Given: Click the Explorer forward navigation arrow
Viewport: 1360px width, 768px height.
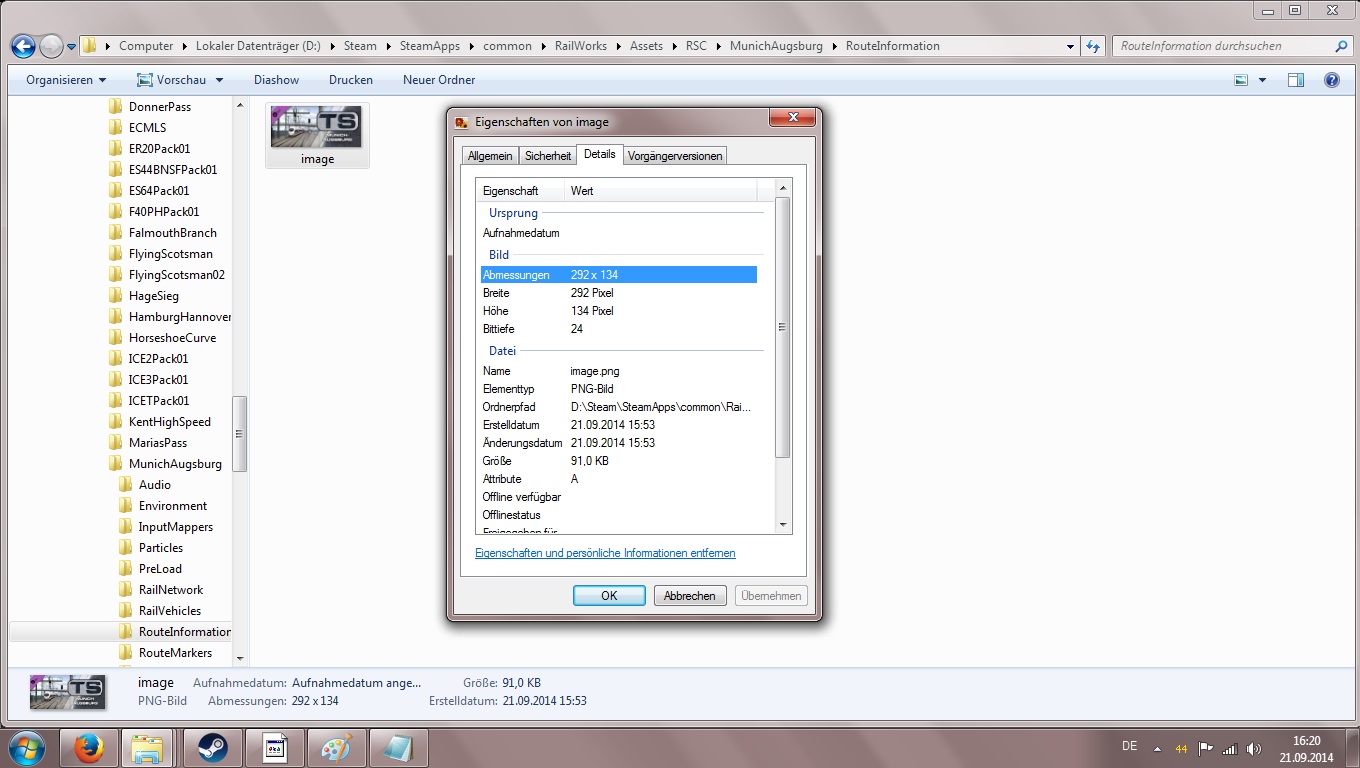Looking at the screenshot, I should point(51,46).
